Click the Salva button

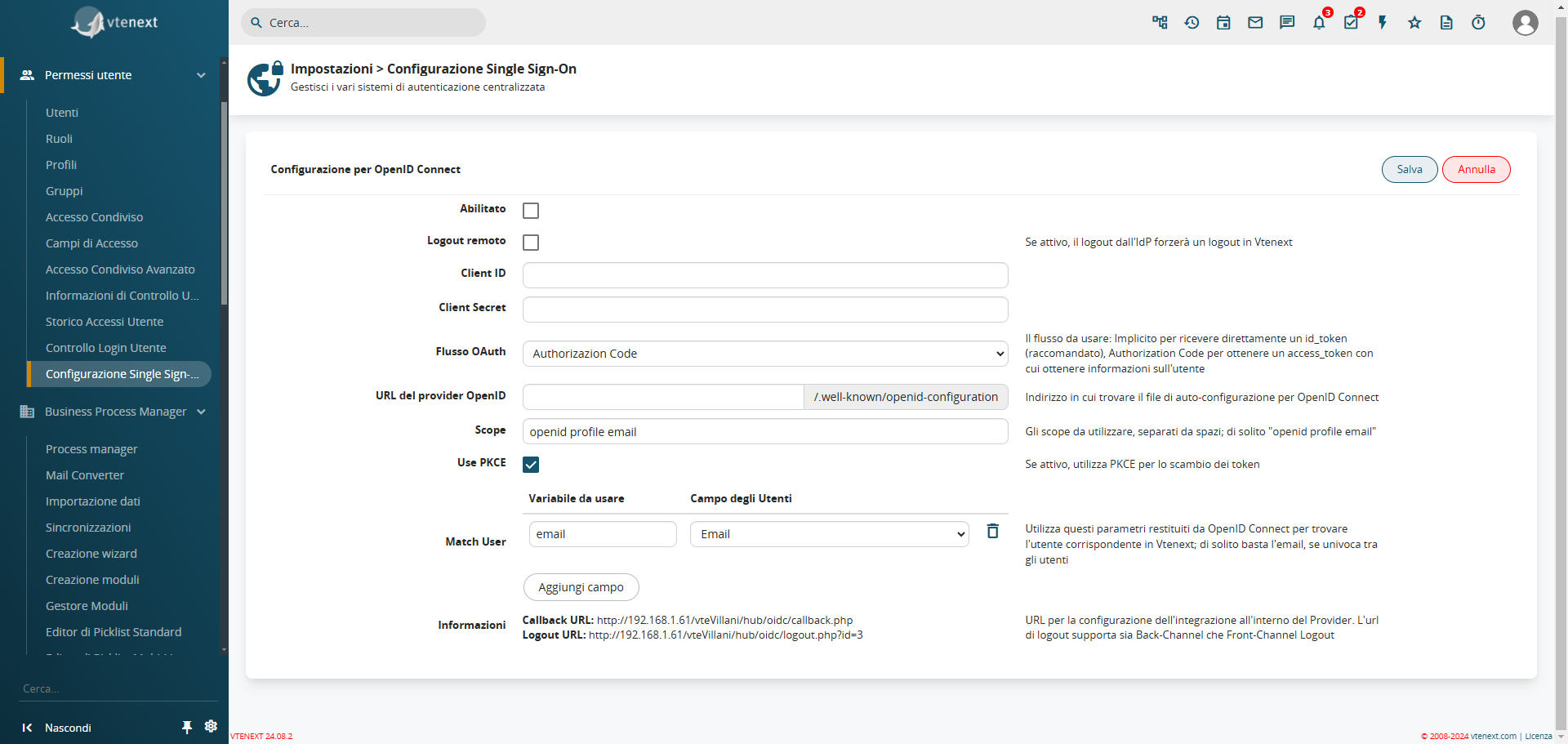[x=1410, y=169]
